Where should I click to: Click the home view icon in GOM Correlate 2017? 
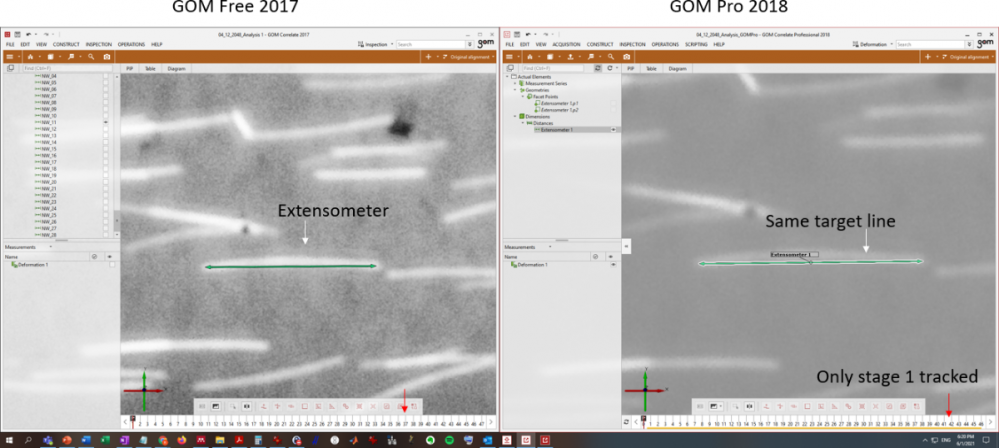[30, 57]
